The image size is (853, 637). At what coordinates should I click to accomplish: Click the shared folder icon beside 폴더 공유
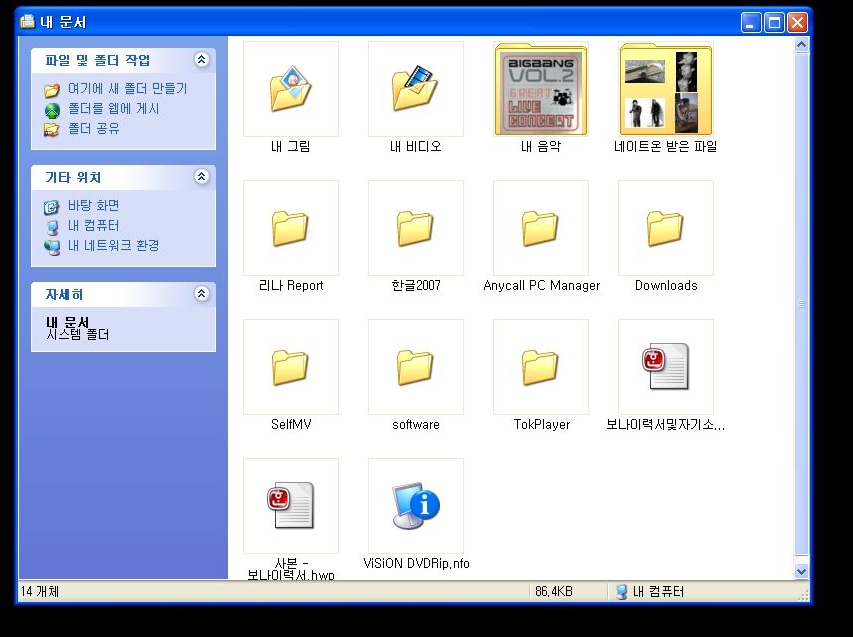(x=52, y=129)
